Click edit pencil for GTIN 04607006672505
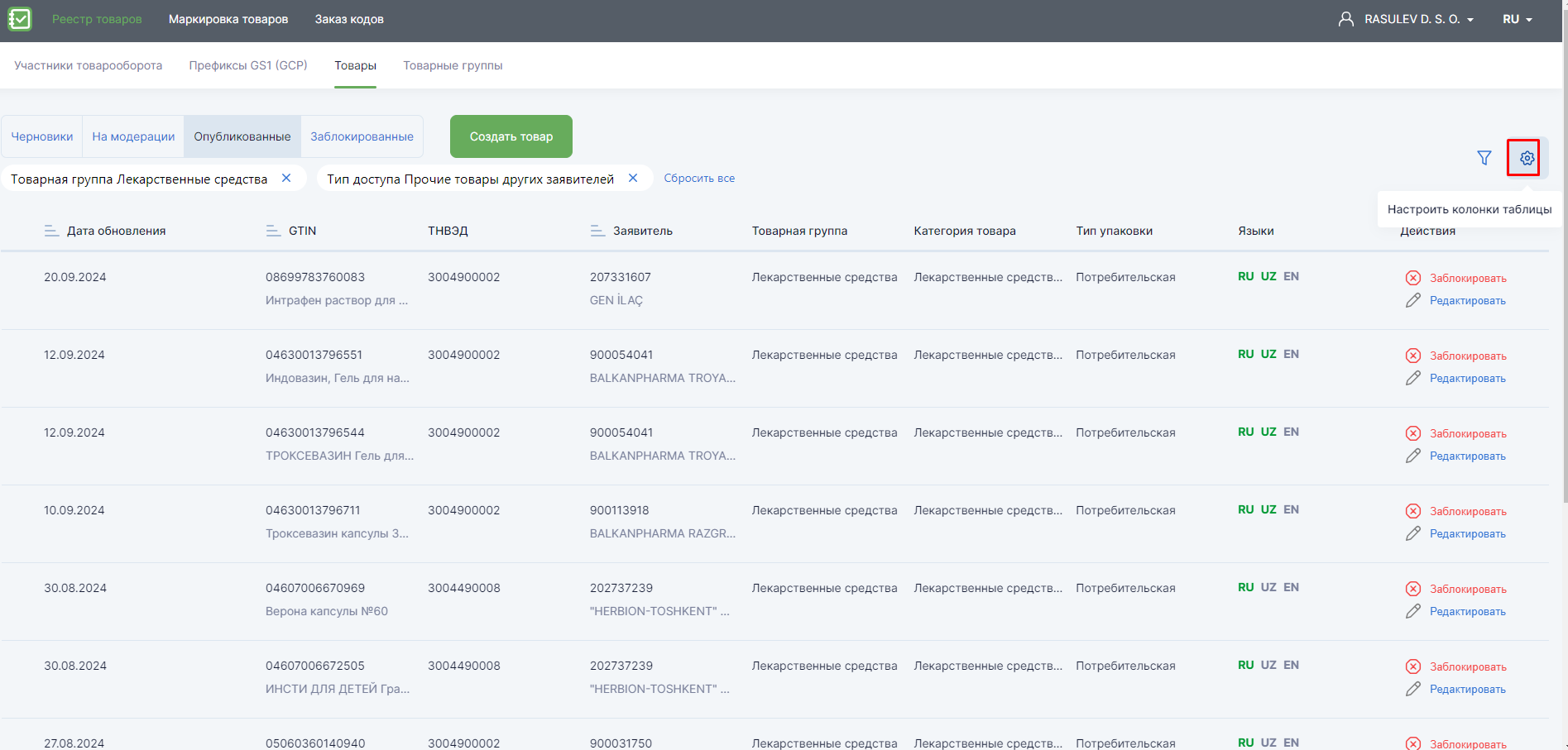The image size is (1568, 750). pos(1413,689)
